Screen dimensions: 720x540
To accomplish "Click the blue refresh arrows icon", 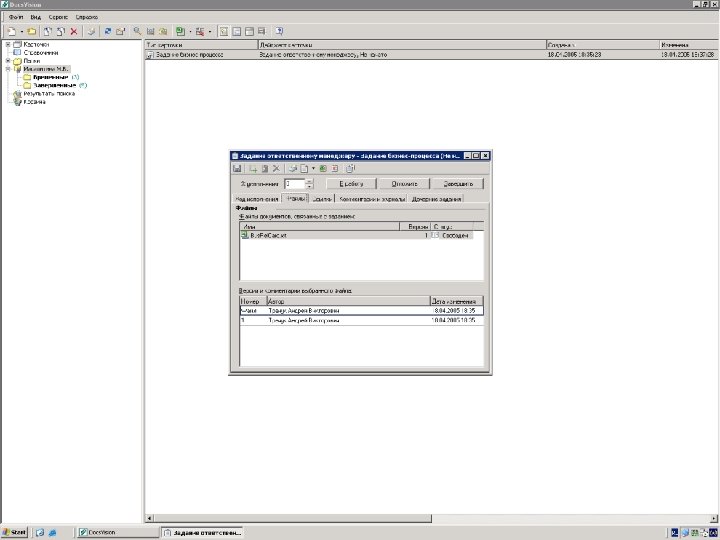I will pyautogui.click(x=108, y=31).
